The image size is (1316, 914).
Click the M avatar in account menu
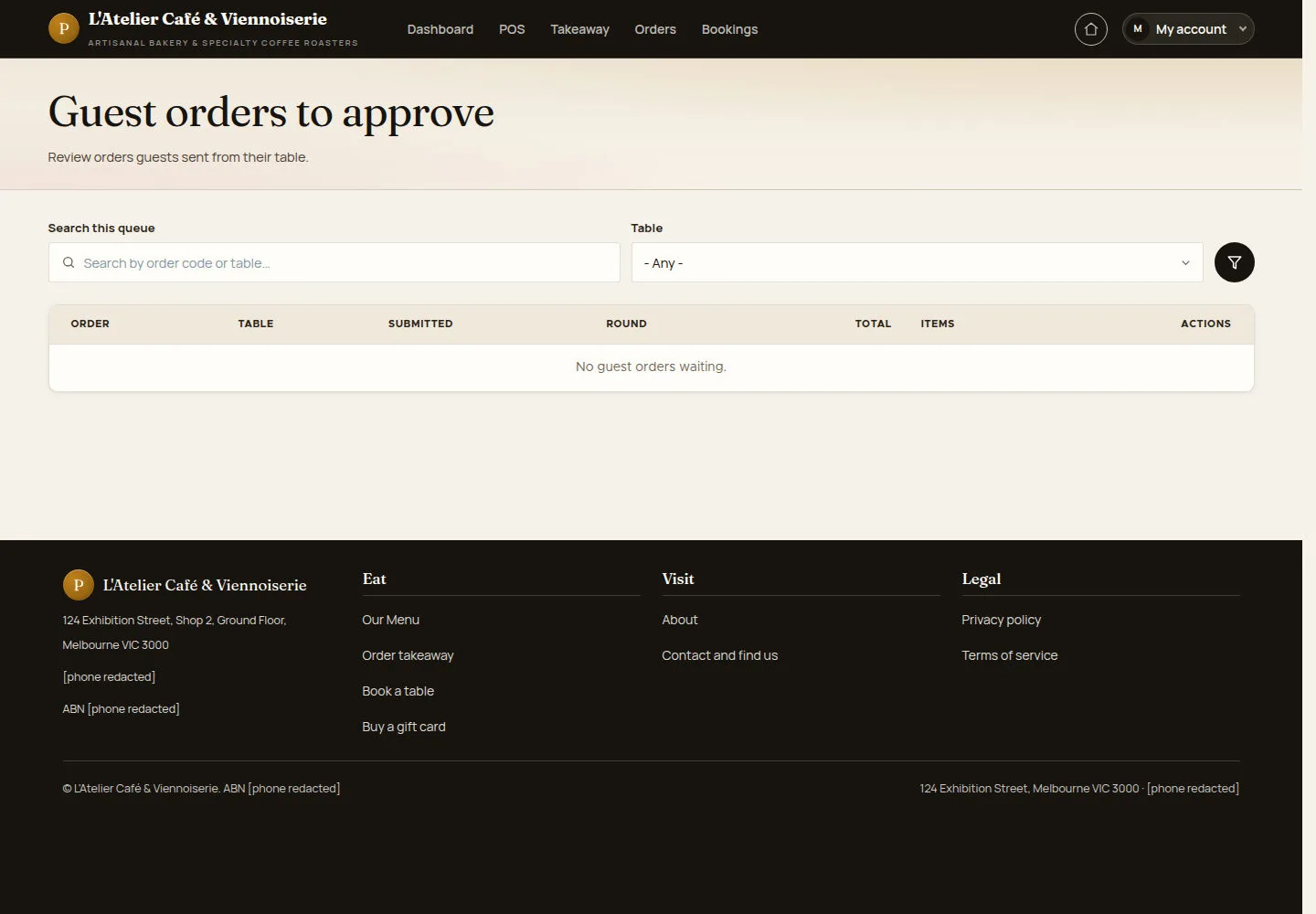pyautogui.click(x=1138, y=29)
